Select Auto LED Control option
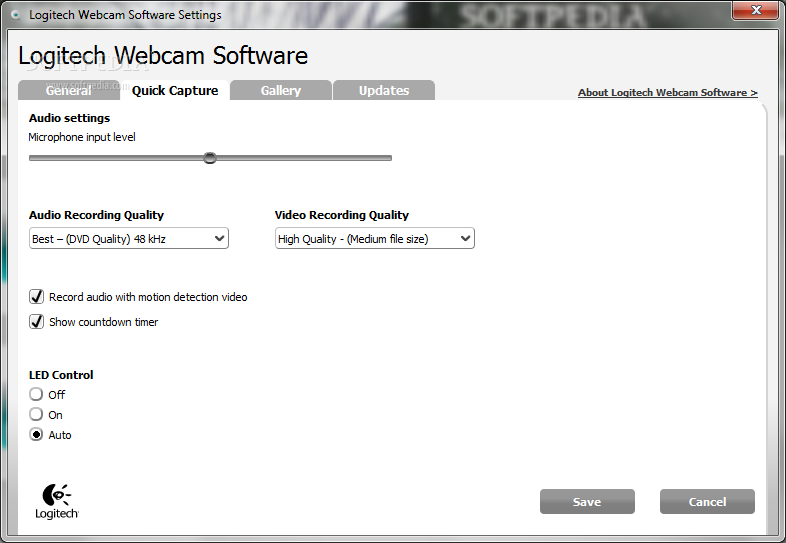 [36, 435]
